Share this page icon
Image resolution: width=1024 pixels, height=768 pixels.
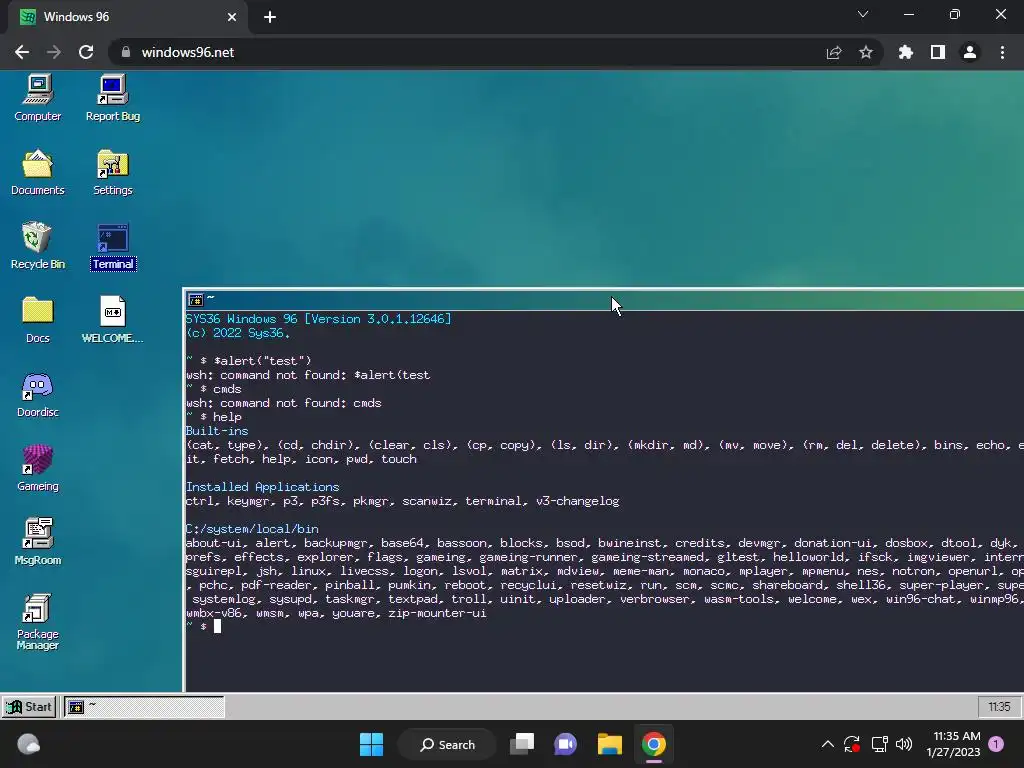click(834, 52)
